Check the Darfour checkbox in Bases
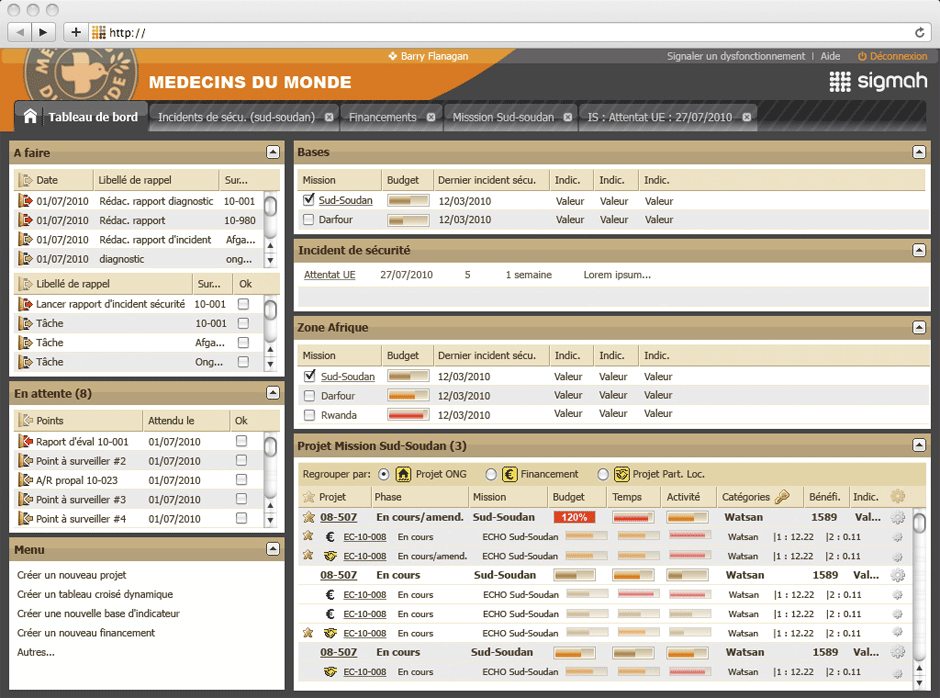 309,219
